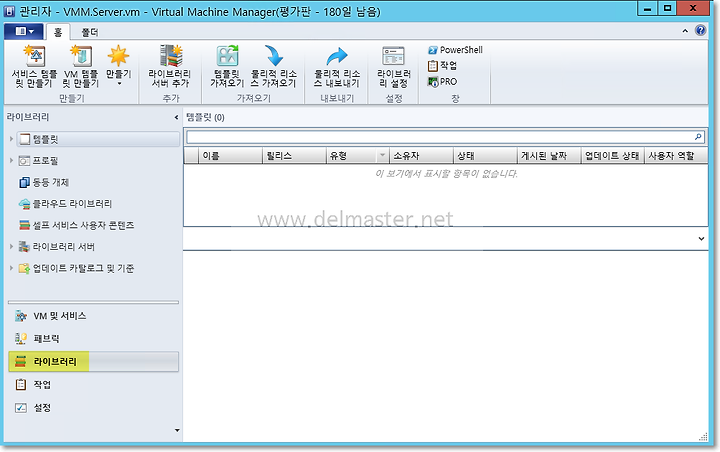Sort by the 업데이트 상태 column header
This screenshot has width=720, height=452.
point(612,156)
